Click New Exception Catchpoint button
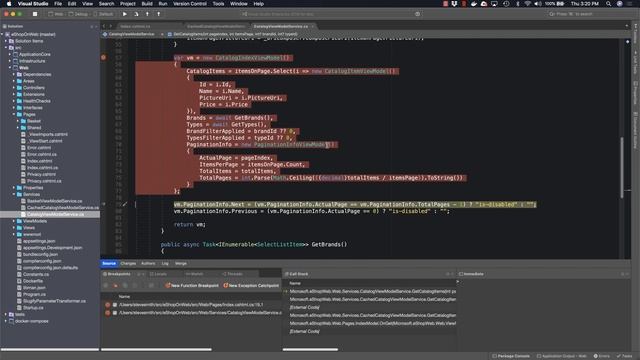The image size is (640, 360). pyautogui.click(x=251, y=286)
